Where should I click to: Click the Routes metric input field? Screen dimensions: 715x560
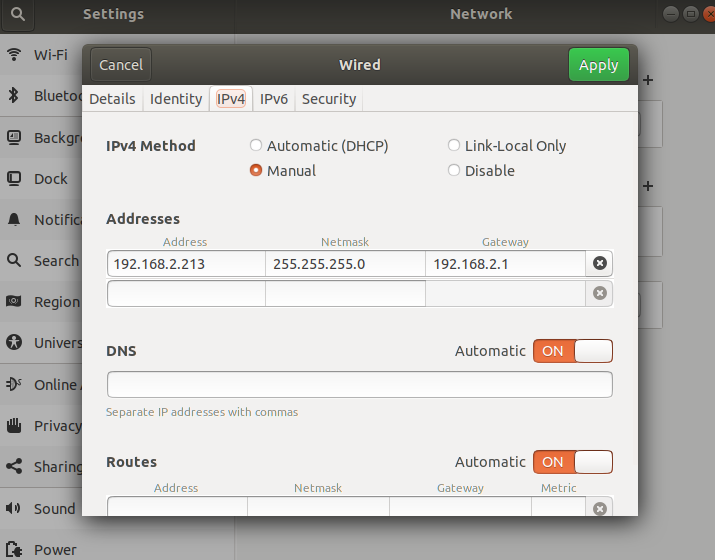click(559, 507)
